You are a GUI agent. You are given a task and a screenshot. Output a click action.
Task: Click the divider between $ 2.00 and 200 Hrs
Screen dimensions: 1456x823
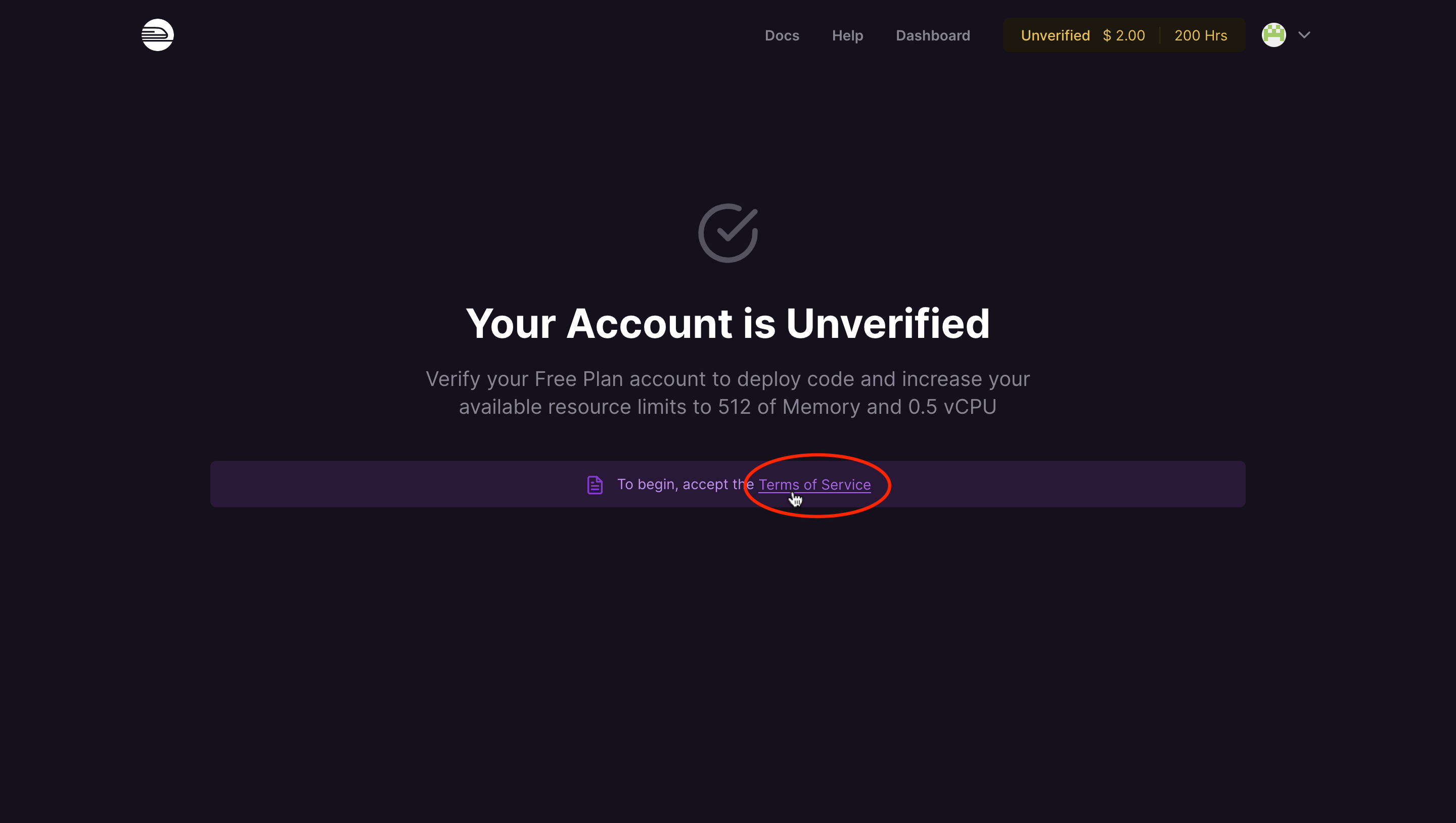[1161, 34]
